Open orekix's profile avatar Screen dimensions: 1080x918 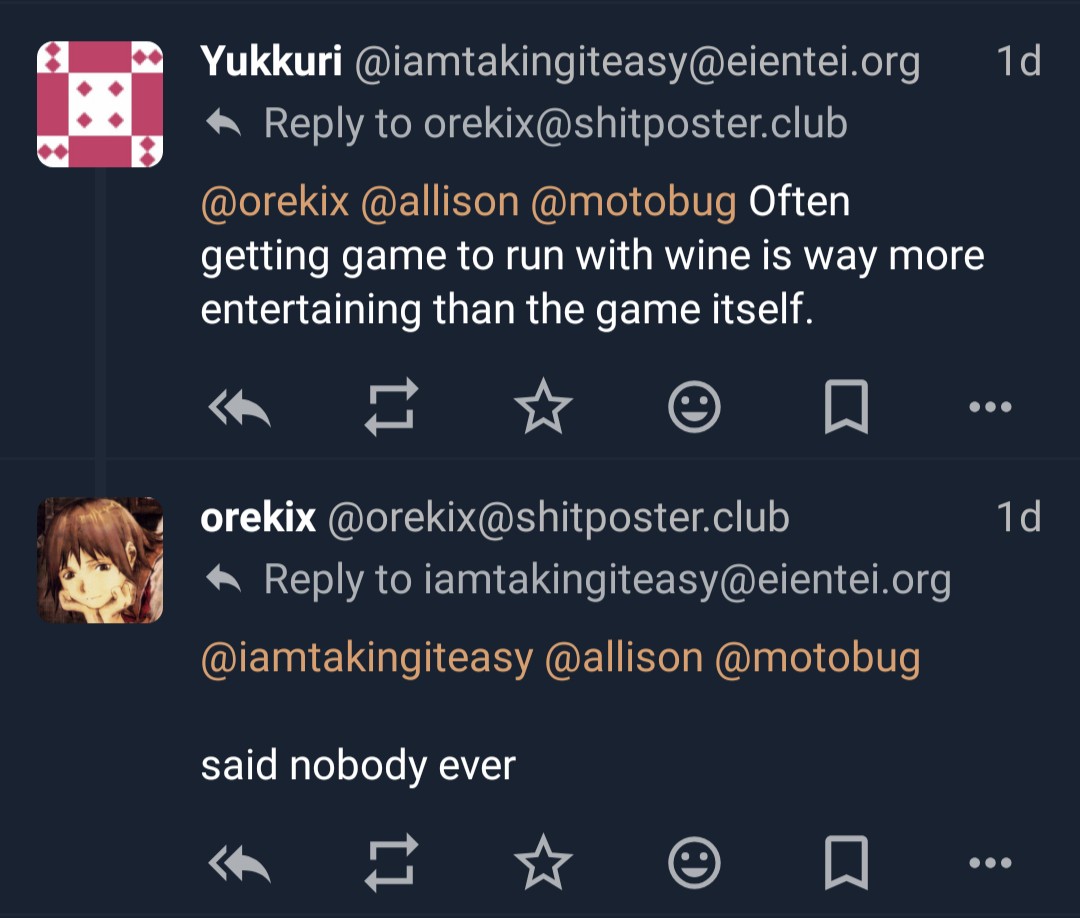click(x=100, y=560)
